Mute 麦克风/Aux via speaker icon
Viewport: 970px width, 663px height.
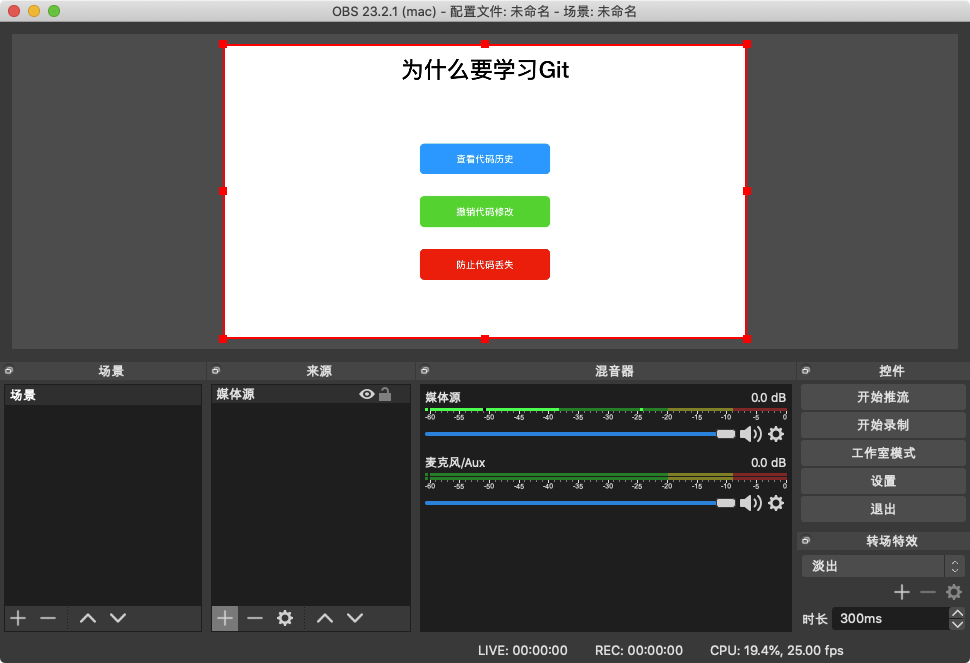click(x=750, y=503)
